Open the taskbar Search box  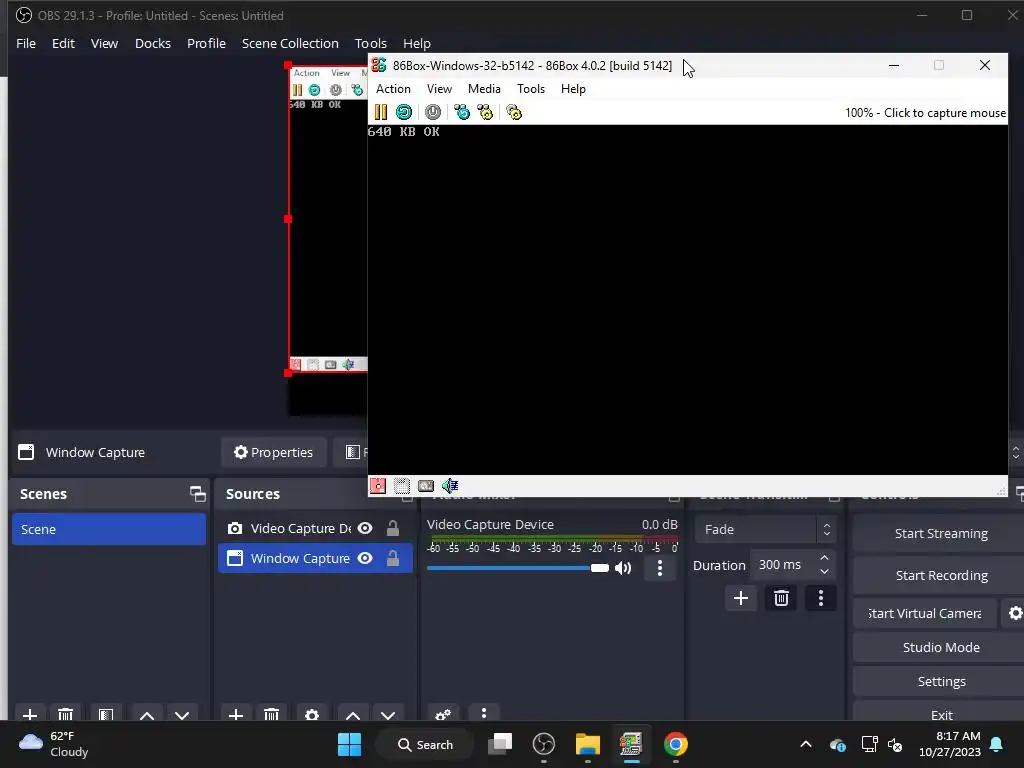tap(425, 744)
